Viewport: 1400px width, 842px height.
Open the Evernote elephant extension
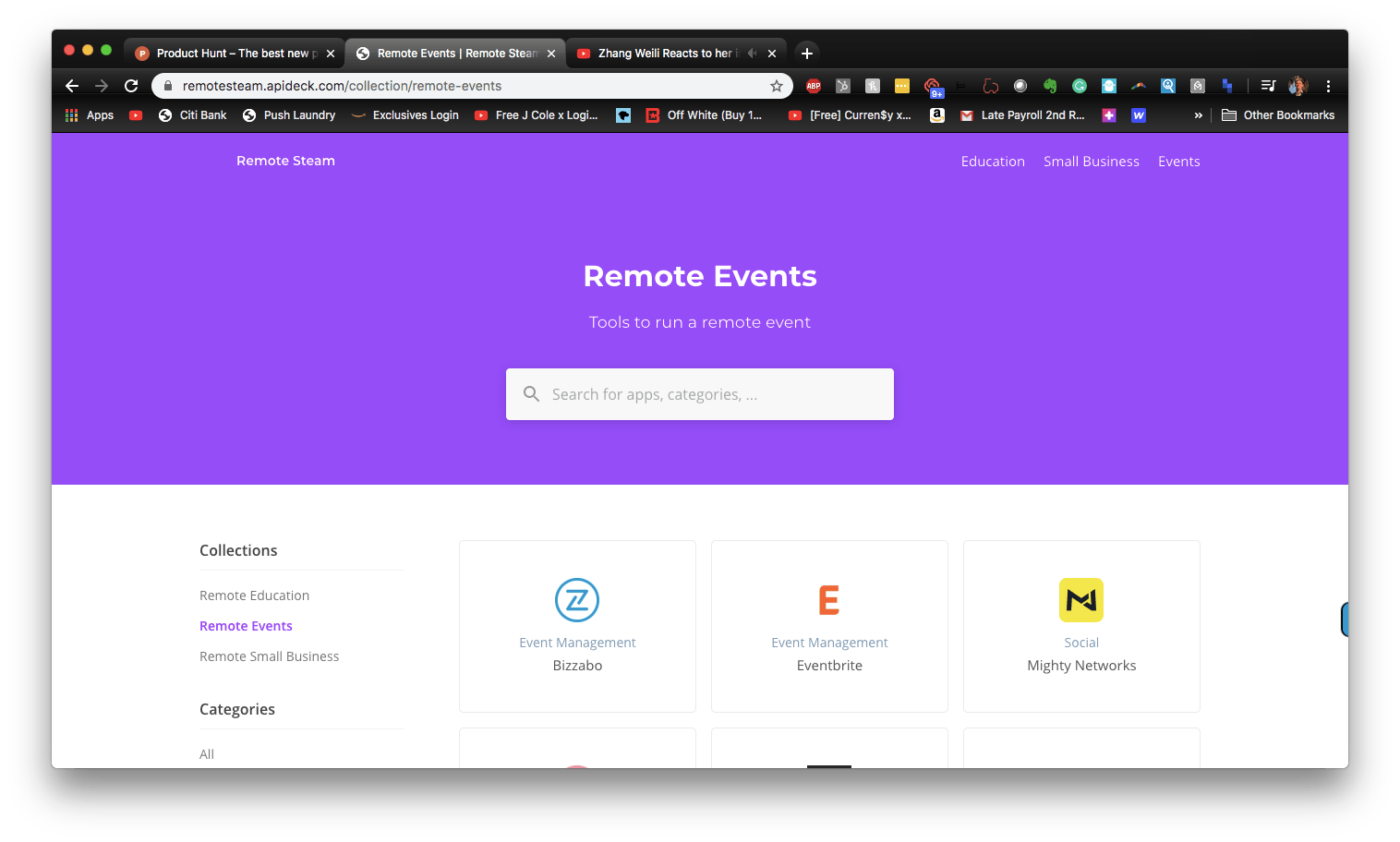pos(1050,86)
